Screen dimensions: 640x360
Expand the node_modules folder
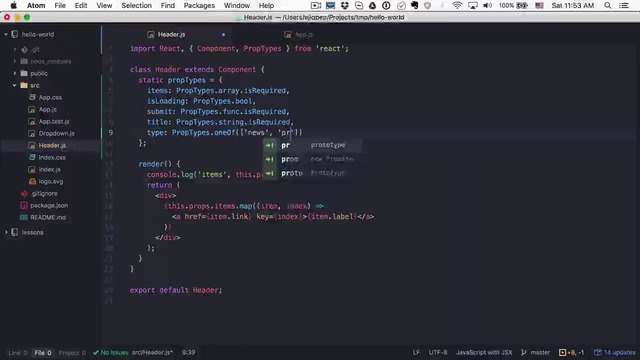click(x=15, y=61)
